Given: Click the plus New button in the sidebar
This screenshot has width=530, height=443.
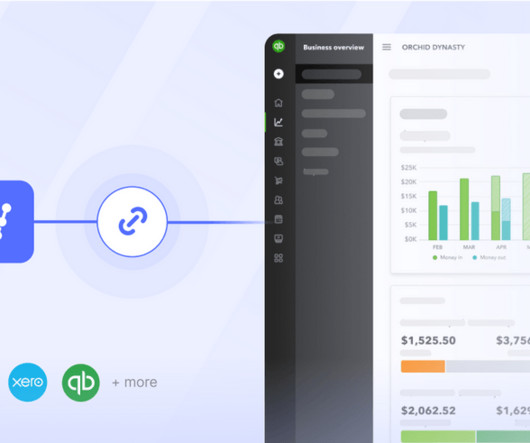Looking at the screenshot, I should pos(279,74).
